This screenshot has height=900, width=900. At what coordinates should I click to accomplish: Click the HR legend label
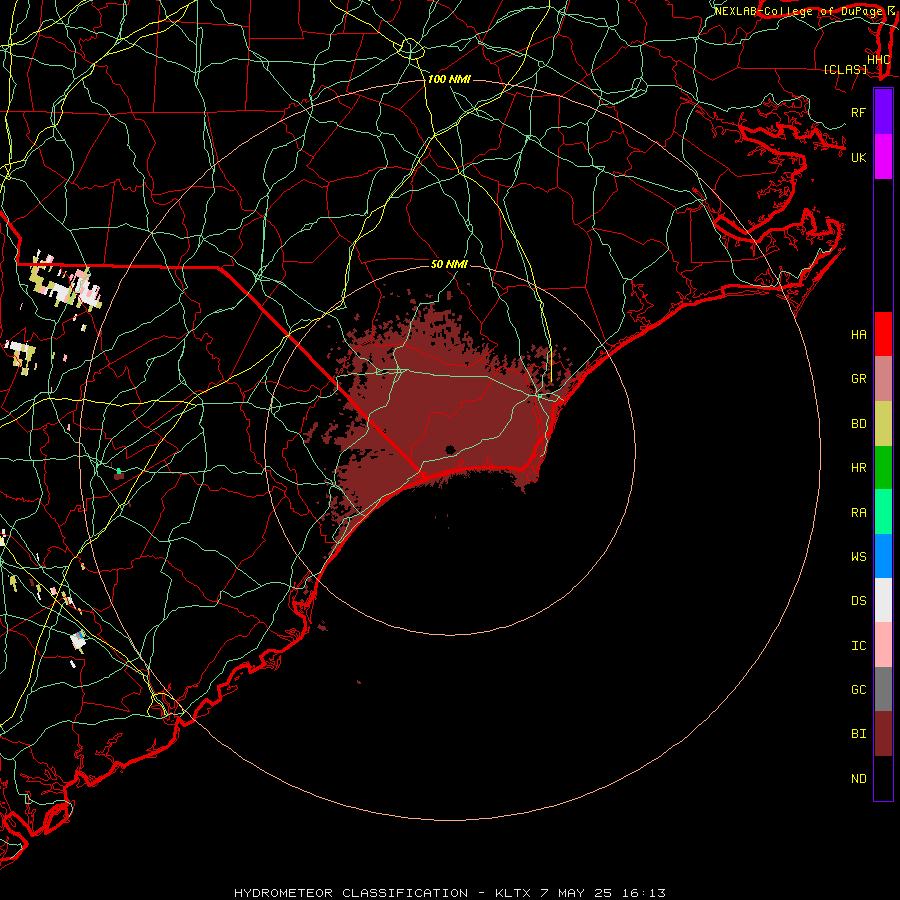click(x=858, y=468)
